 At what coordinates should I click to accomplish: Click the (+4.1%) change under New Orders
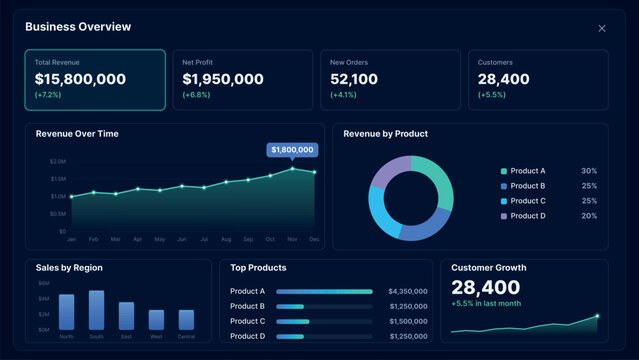[x=344, y=95]
